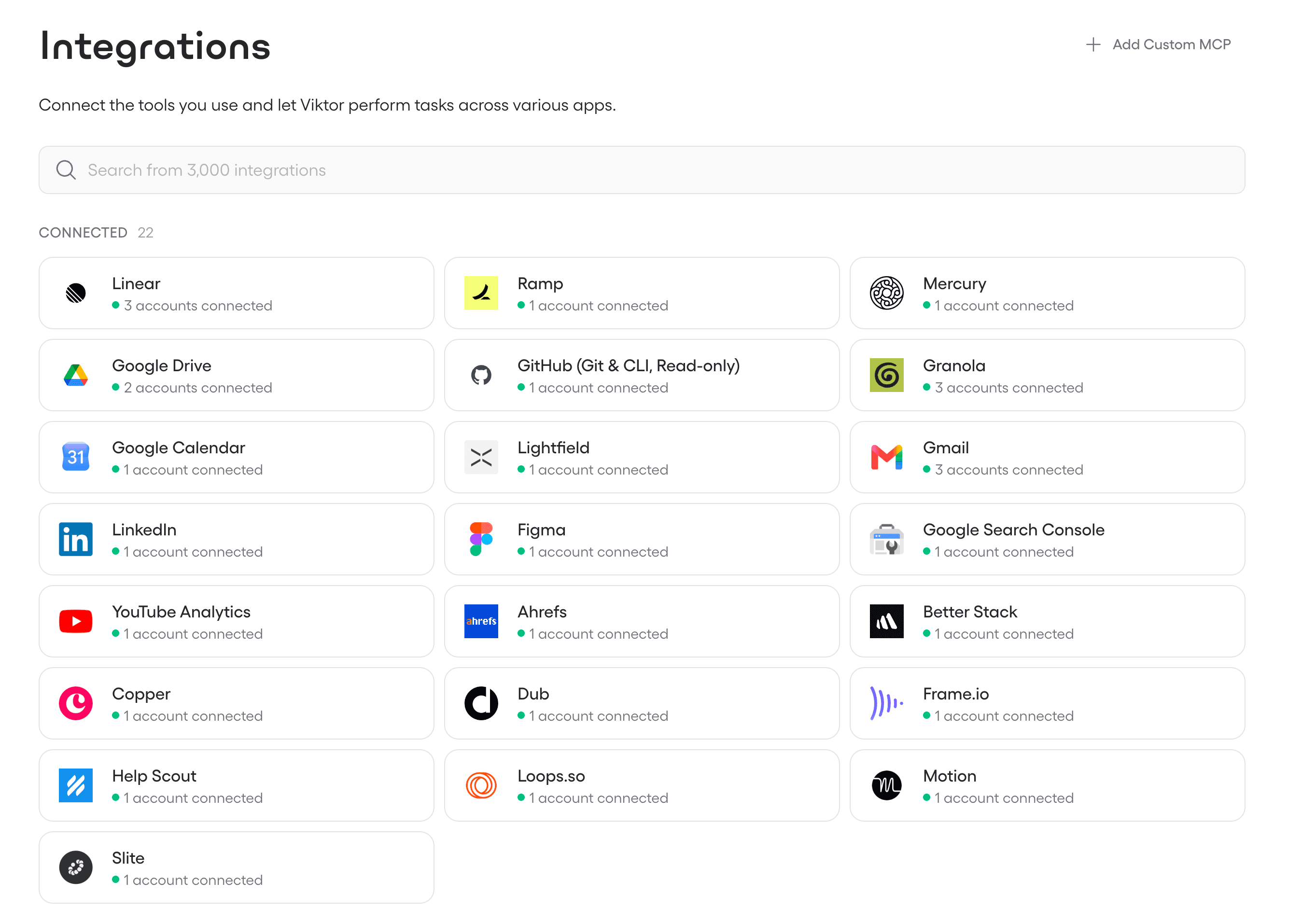Focus the Search from 3,000 integrations field
The height and width of the screenshot is (923, 1316).
pyautogui.click(x=642, y=170)
